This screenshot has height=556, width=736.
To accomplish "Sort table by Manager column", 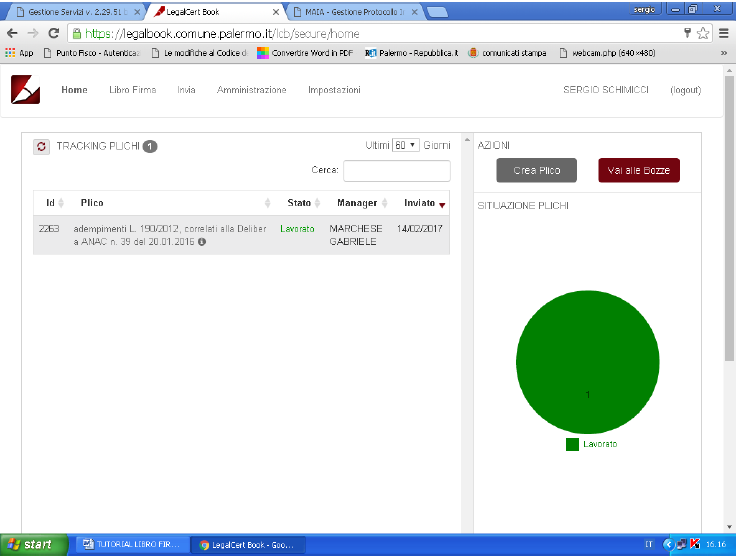I will 362,203.
